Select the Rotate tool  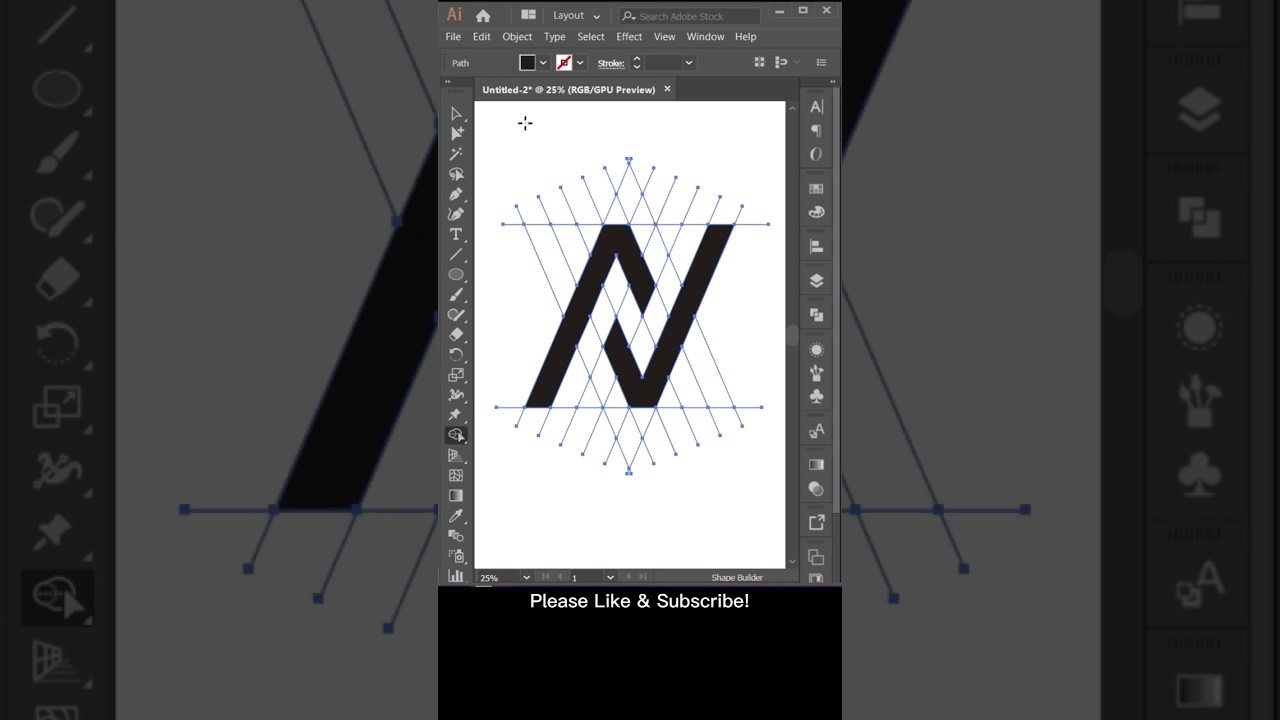coord(456,355)
